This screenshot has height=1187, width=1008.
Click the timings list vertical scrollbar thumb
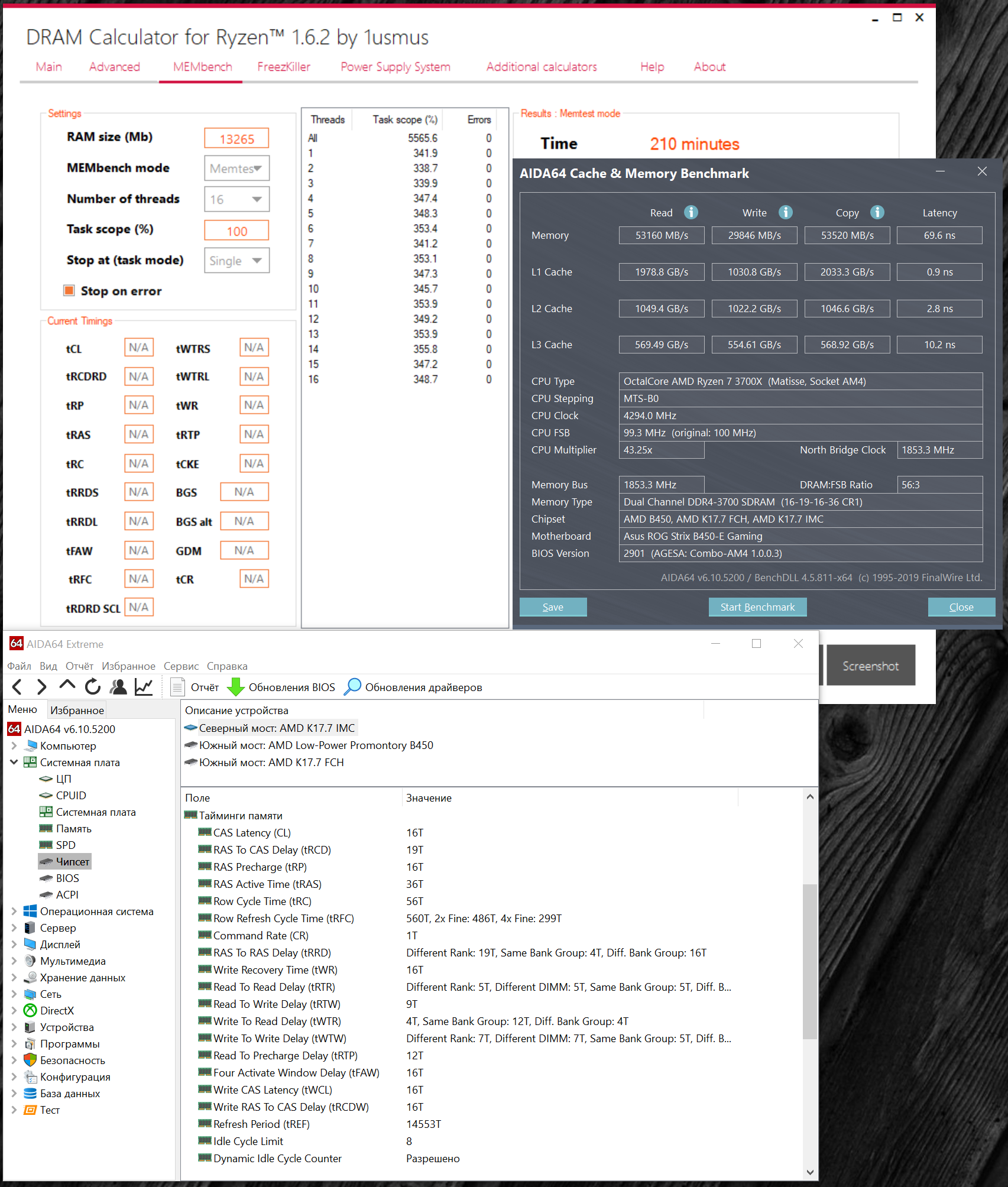(810, 961)
